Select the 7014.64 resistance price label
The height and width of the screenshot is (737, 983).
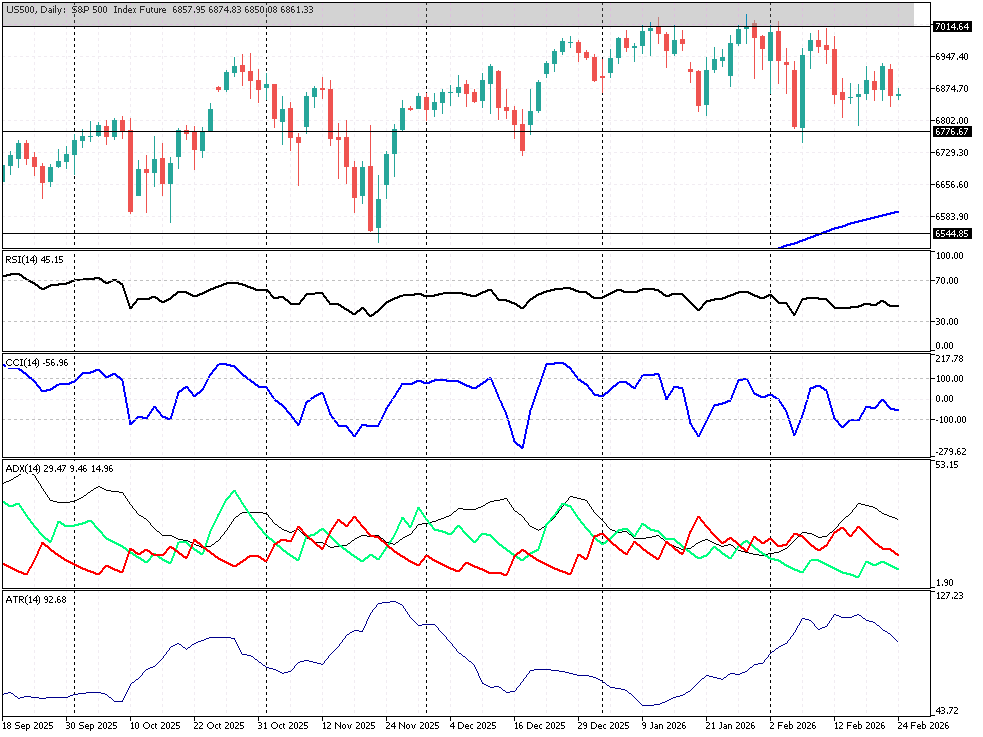click(951, 27)
